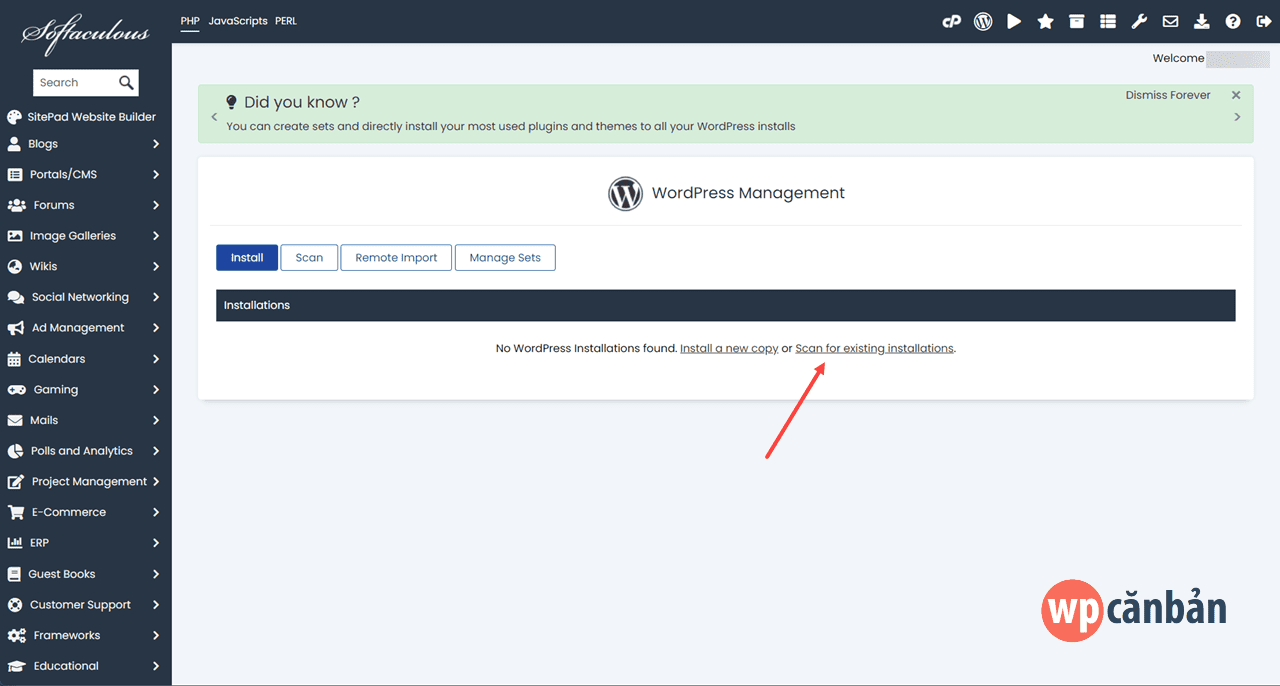The height and width of the screenshot is (686, 1280).
Task: Click the Ad Management megaphone icon
Action: coord(15,328)
